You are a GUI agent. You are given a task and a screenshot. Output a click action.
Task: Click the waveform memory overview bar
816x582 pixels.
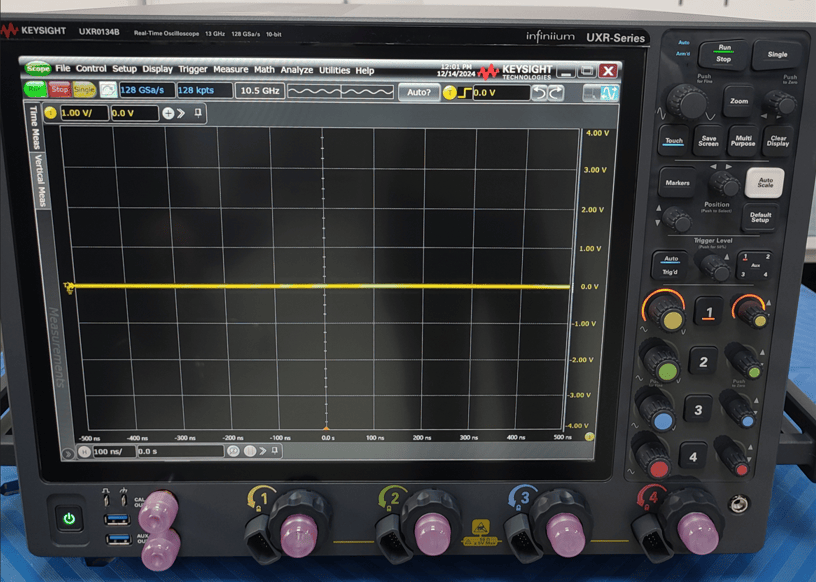[340, 92]
